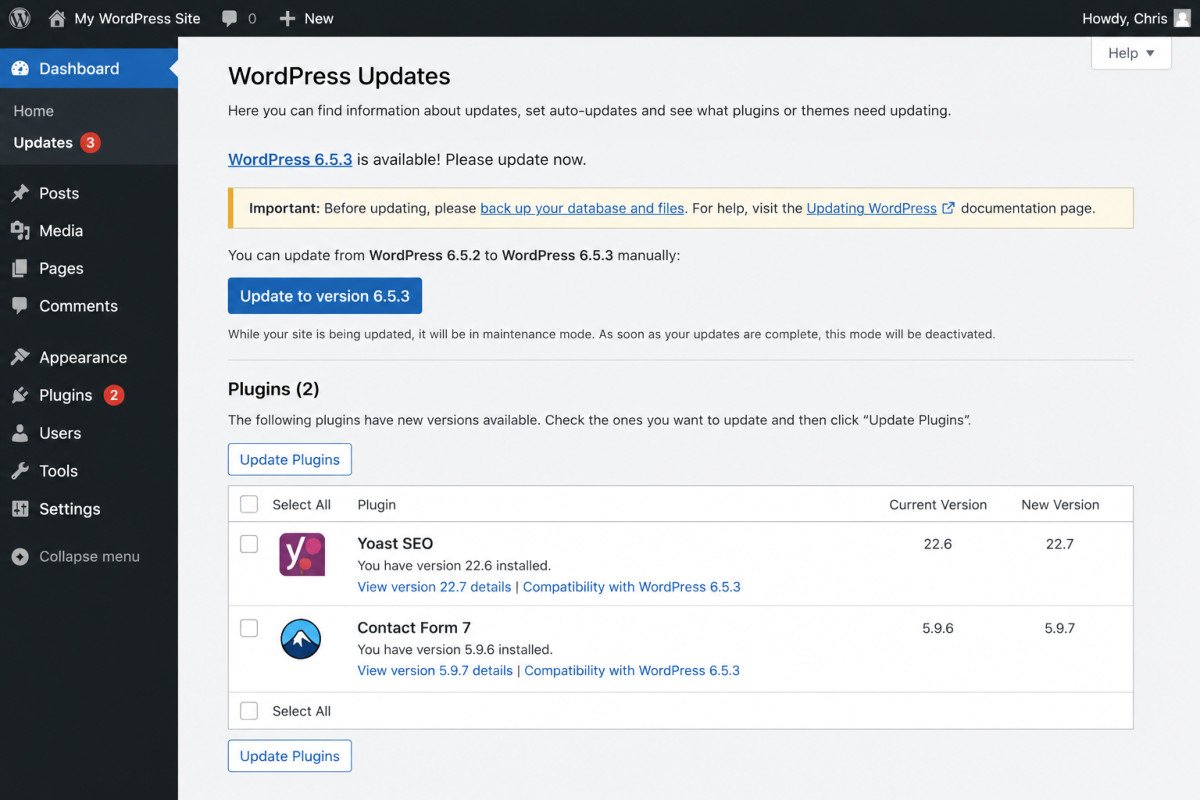The height and width of the screenshot is (800, 1200).
Task: Open Updating WordPress documentation link
Action: pos(872,208)
